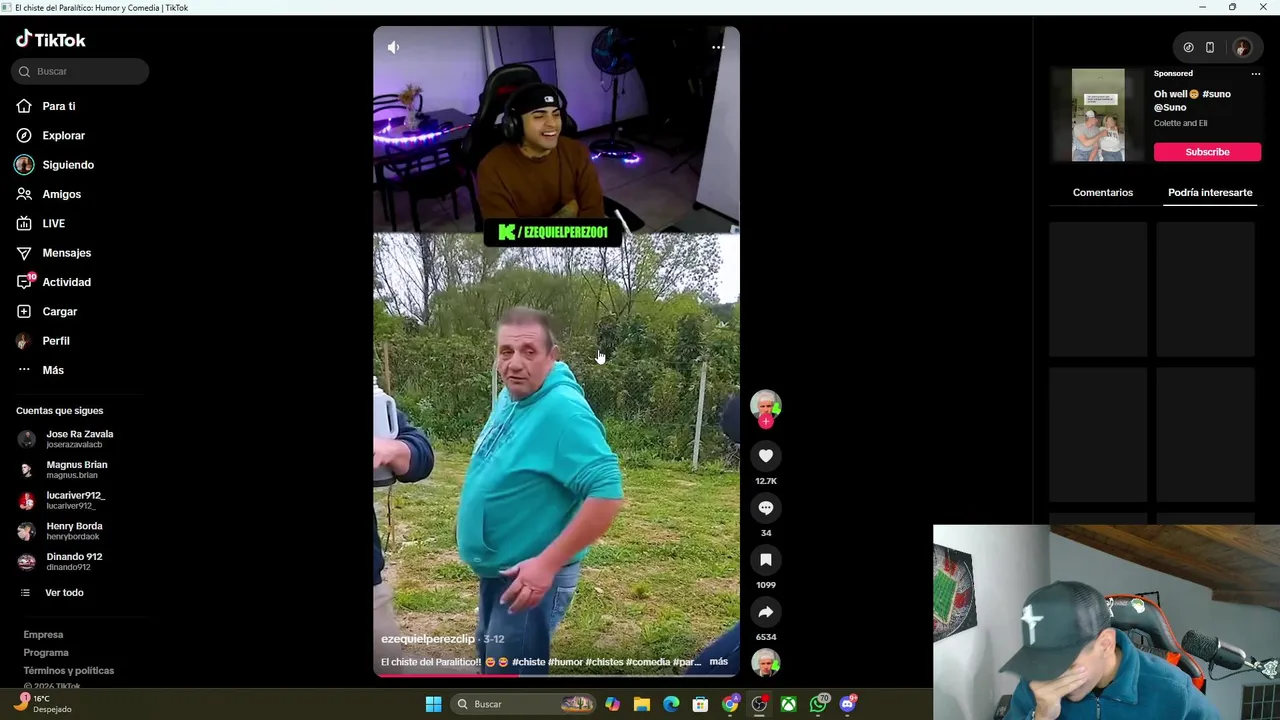This screenshot has height=720, width=1280.
Task: Click the TikTok logo
Action: click(51, 40)
